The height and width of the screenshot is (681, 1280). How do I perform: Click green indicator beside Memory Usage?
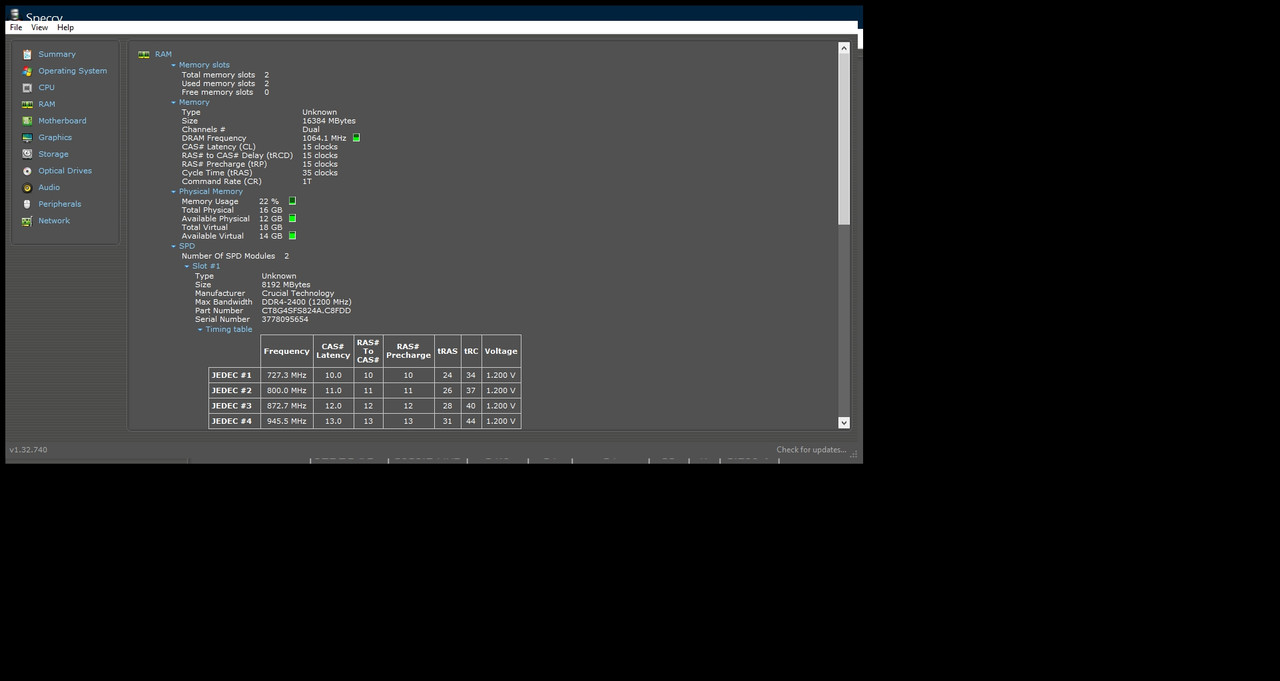(x=292, y=201)
